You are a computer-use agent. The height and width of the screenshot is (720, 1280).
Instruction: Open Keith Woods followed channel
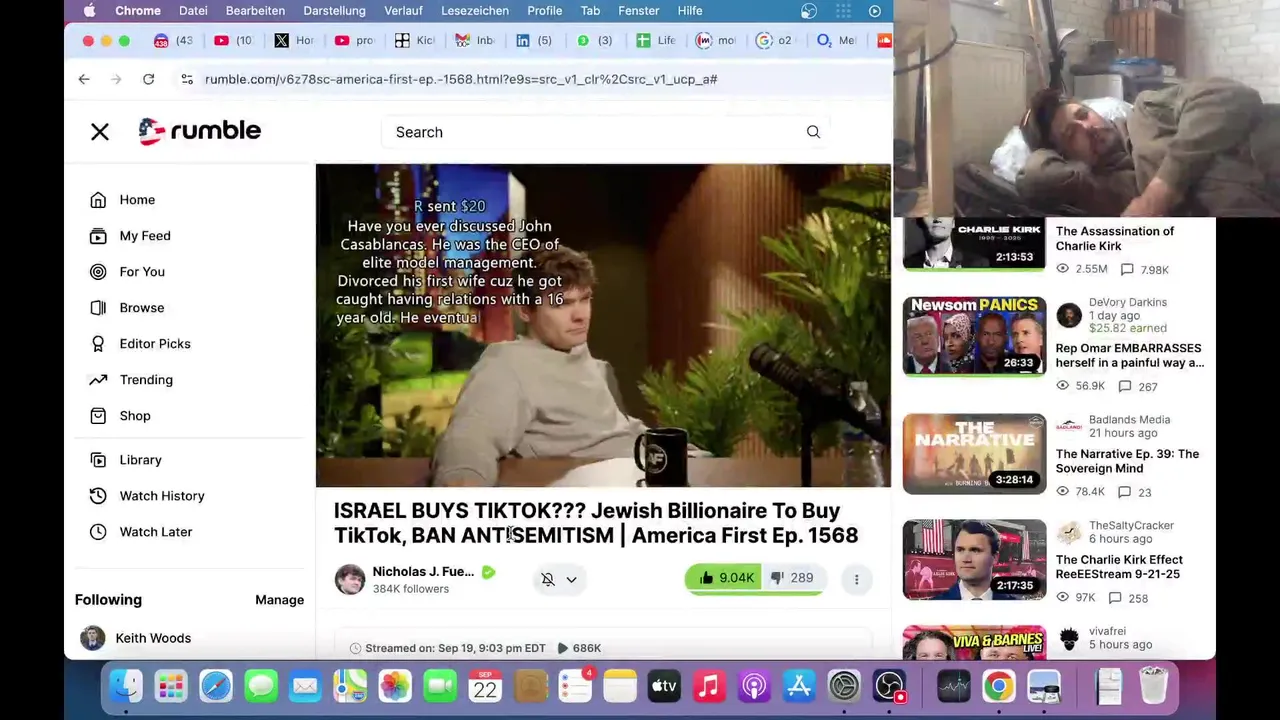[153, 638]
